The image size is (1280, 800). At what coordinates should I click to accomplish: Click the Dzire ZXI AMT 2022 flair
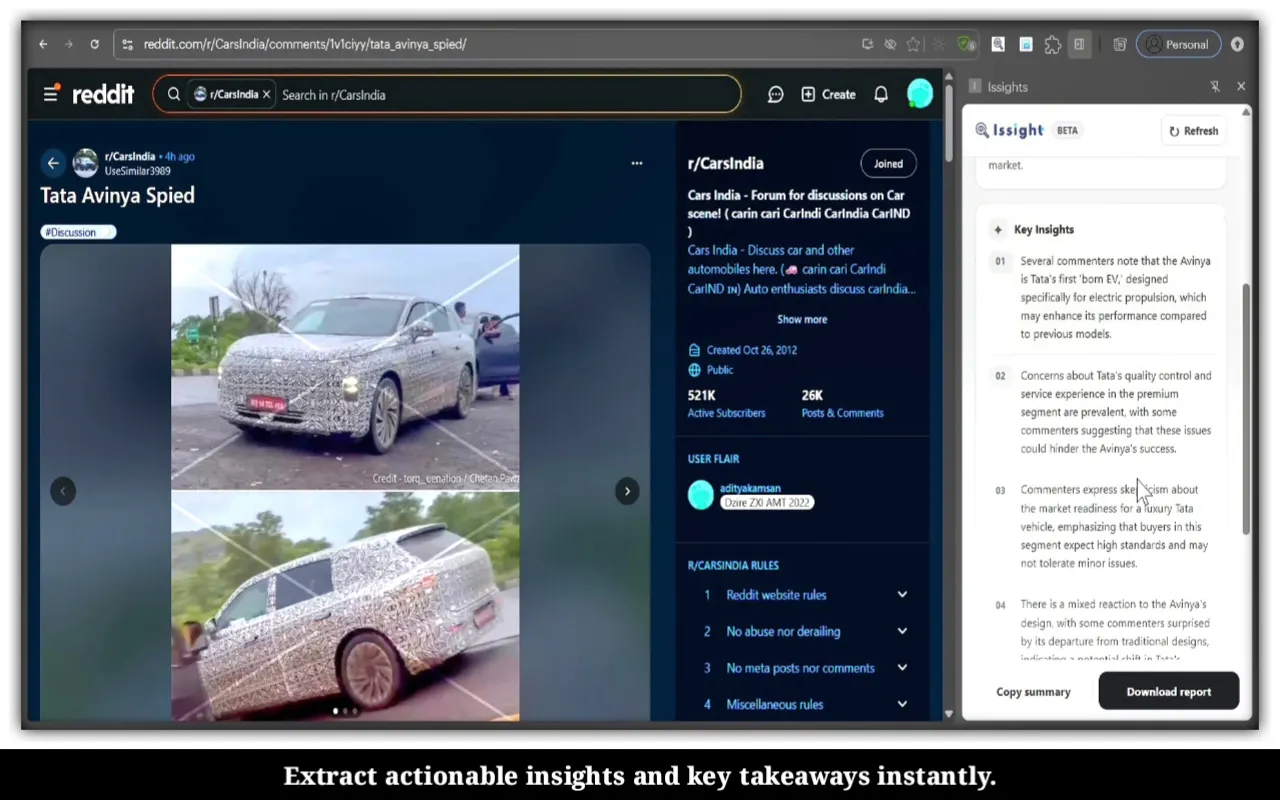click(767, 502)
